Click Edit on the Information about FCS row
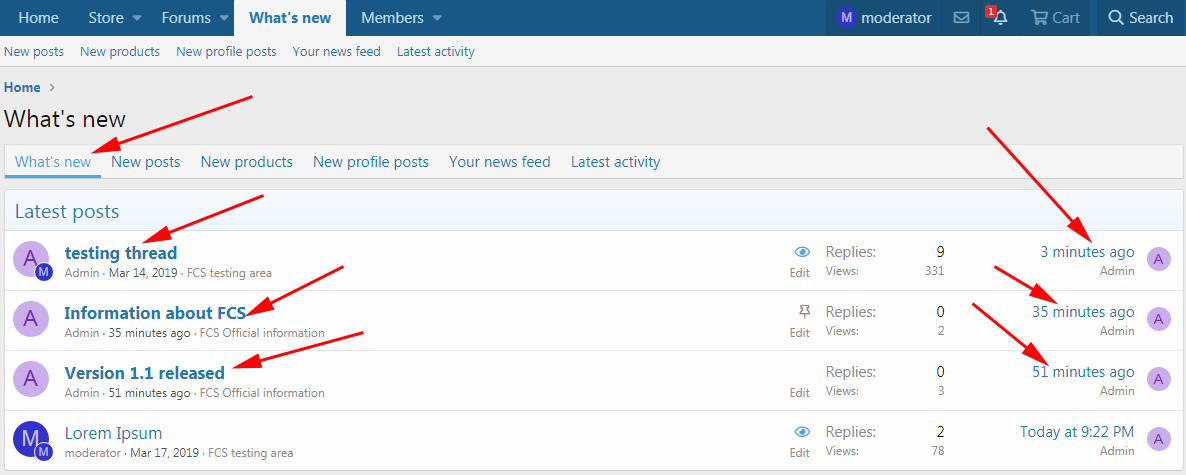Viewport: 1186px width, 475px height. pyautogui.click(x=800, y=333)
